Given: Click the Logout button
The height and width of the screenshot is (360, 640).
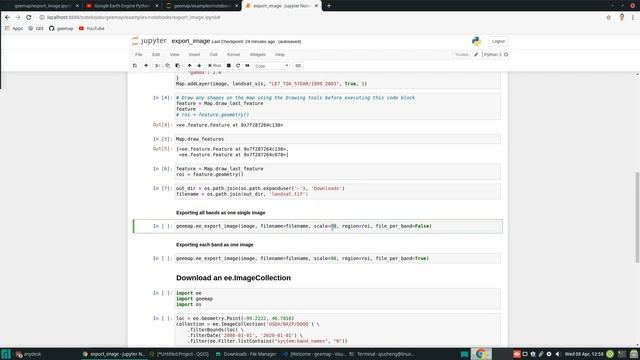Looking at the screenshot, I should 498,41.
